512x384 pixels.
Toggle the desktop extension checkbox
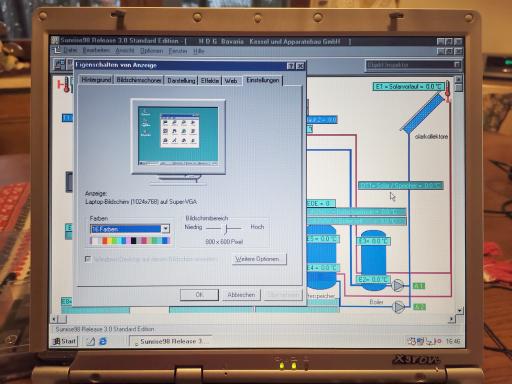(88, 259)
